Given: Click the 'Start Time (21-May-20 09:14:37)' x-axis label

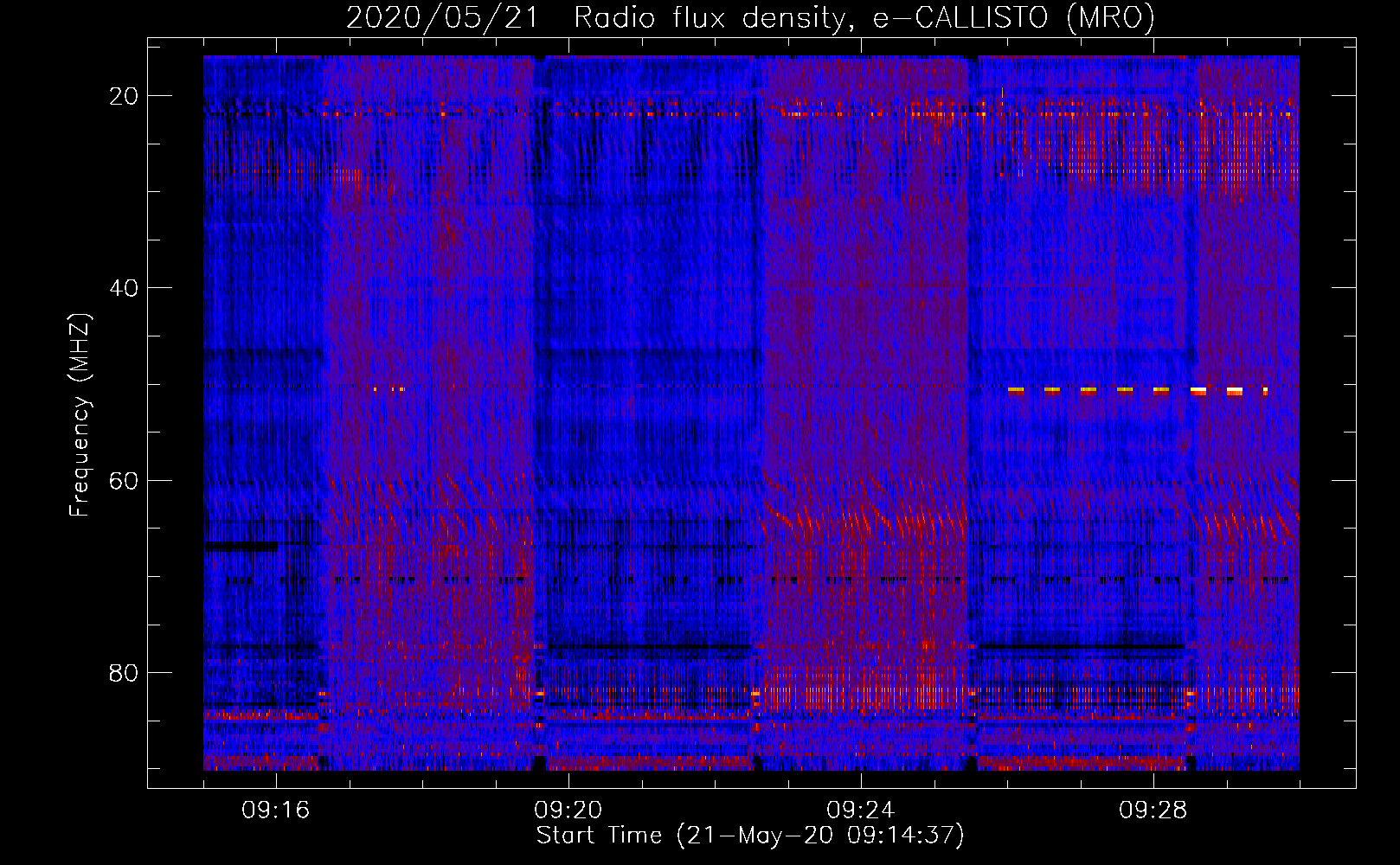Looking at the screenshot, I should (x=750, y=836).
